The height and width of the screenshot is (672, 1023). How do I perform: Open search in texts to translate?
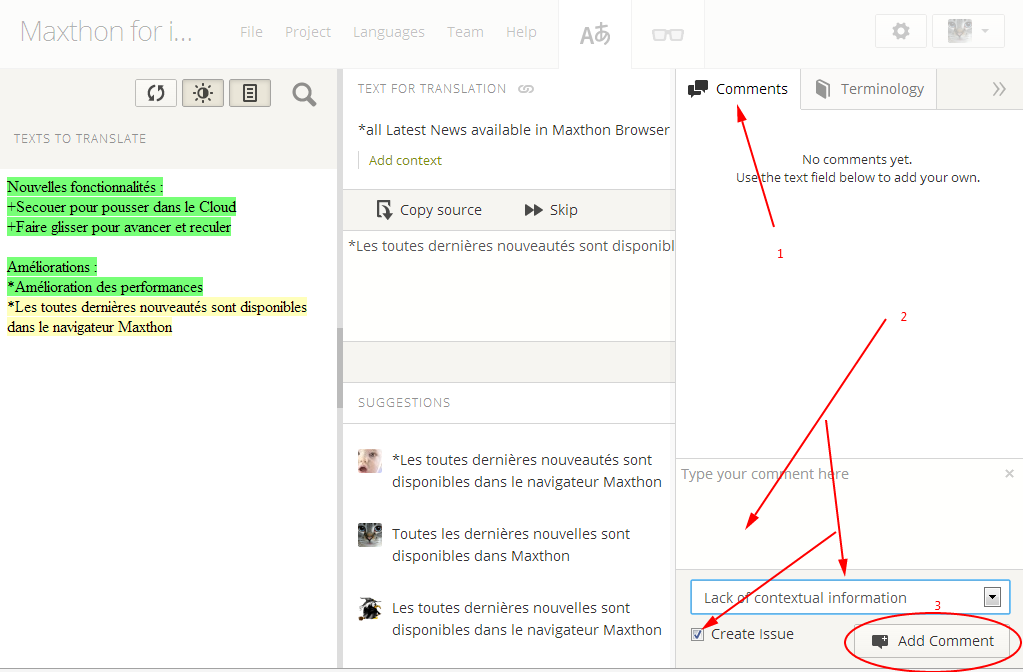(304, 95)
